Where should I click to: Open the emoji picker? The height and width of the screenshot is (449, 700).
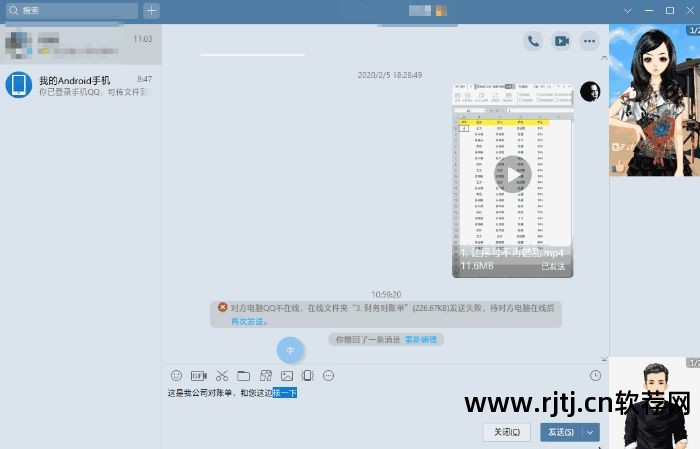pyautogui.click(x=176, y=376)
